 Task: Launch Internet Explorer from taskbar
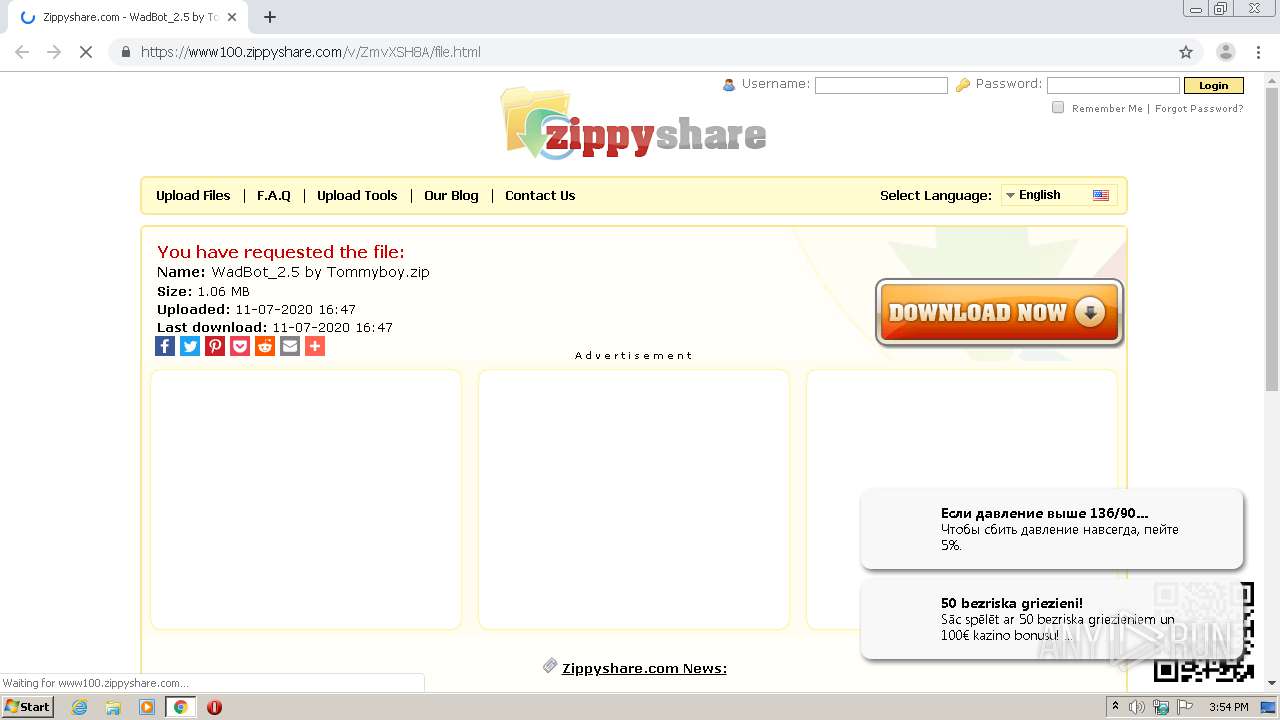pos(79,707)
